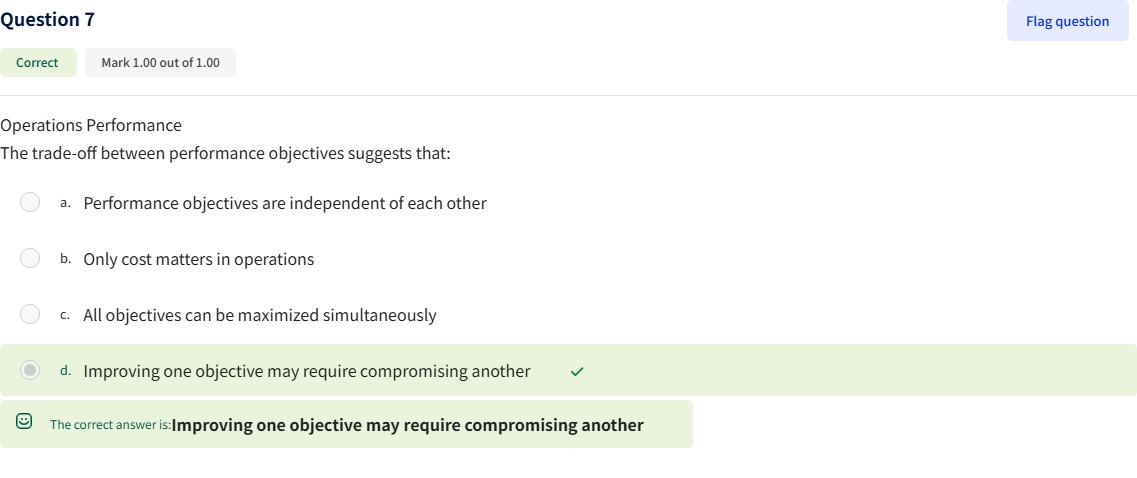Select the radio button for option c
The height and width of the screenshot is (478, 1137).
(x=31, y=315)
